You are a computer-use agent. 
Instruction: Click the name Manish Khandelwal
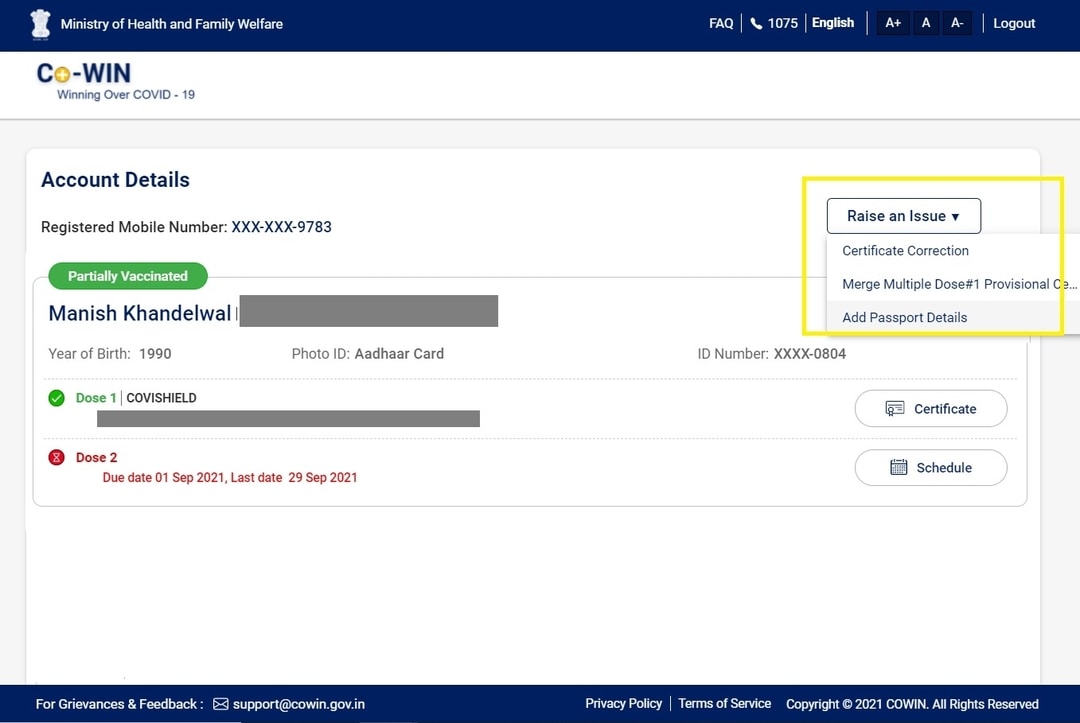[140, 313]
